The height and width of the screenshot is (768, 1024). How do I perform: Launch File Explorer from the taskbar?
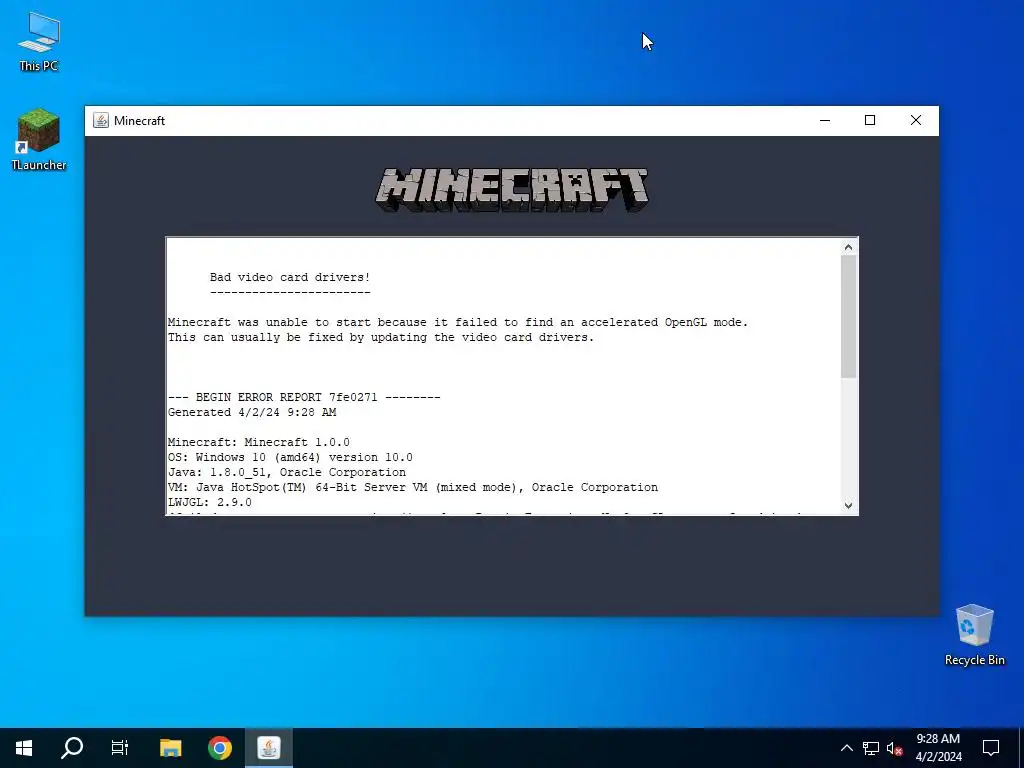[x=170, y=748]
